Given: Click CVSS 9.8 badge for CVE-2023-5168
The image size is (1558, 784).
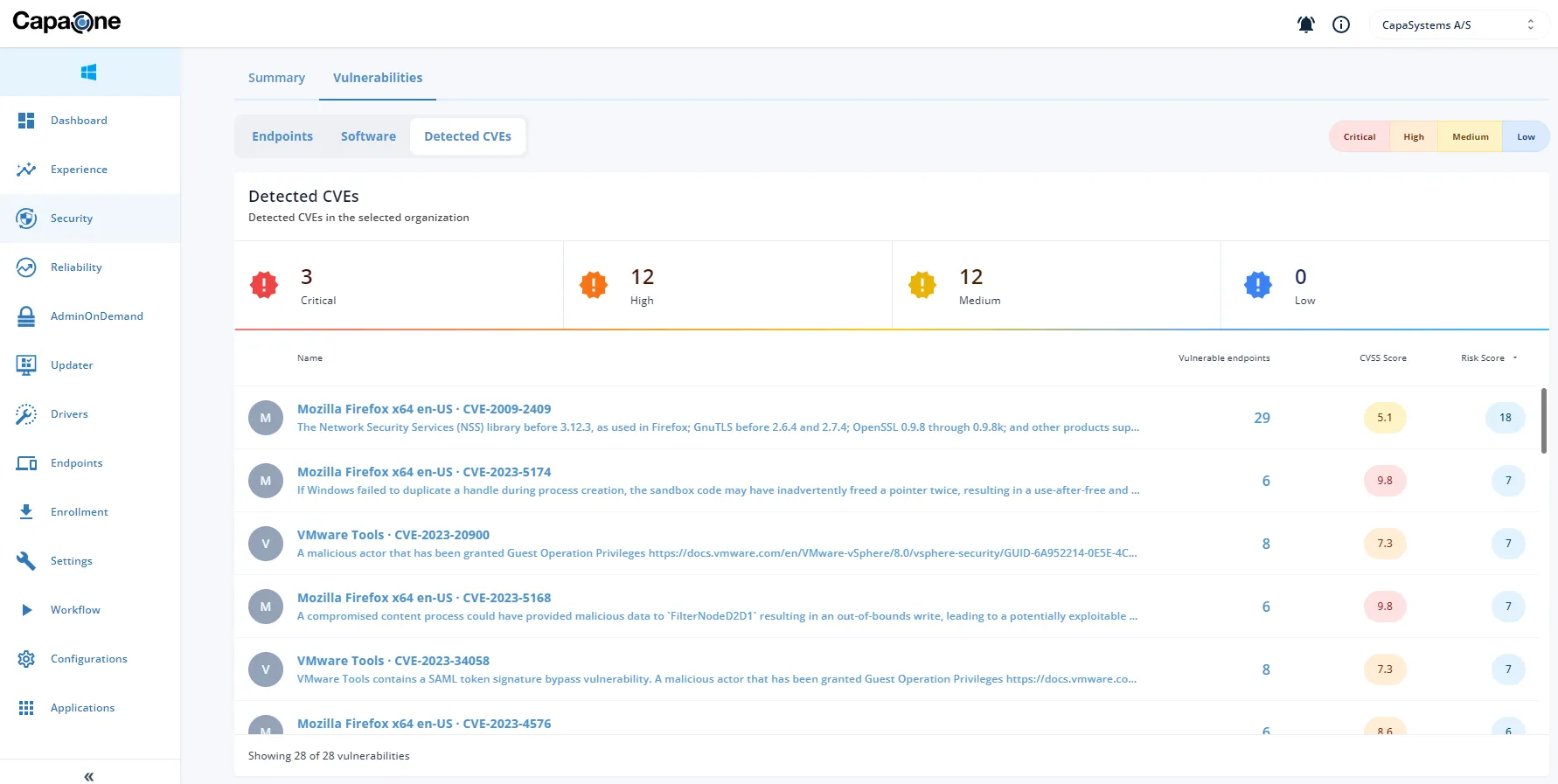Looking at the screenshot, I should coord(1385,607).
